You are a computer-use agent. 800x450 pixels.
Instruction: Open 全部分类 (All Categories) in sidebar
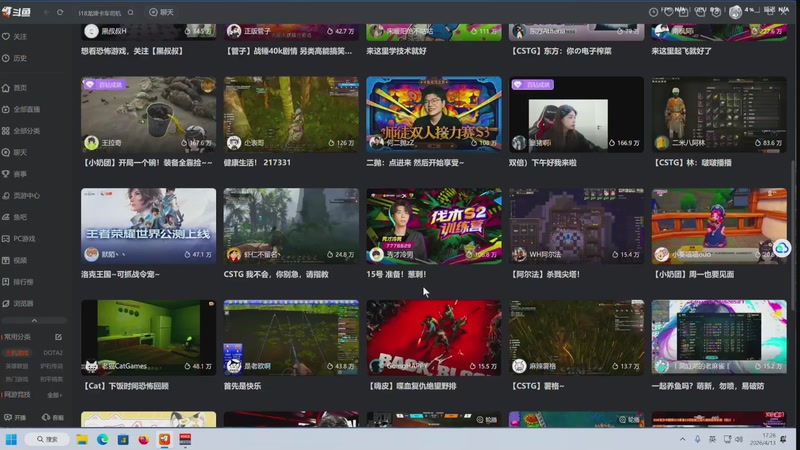click(21, 131)
